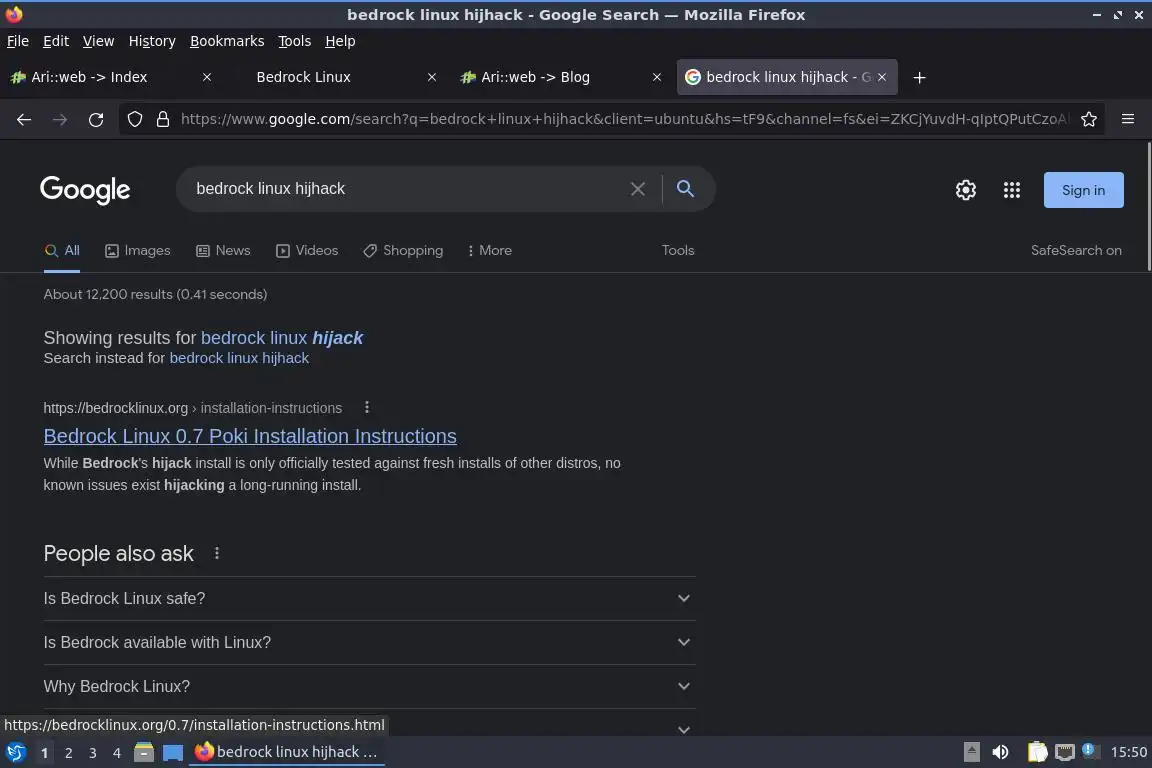Click the site security padlock icon

pyautogui.click(x=163, y=119)
